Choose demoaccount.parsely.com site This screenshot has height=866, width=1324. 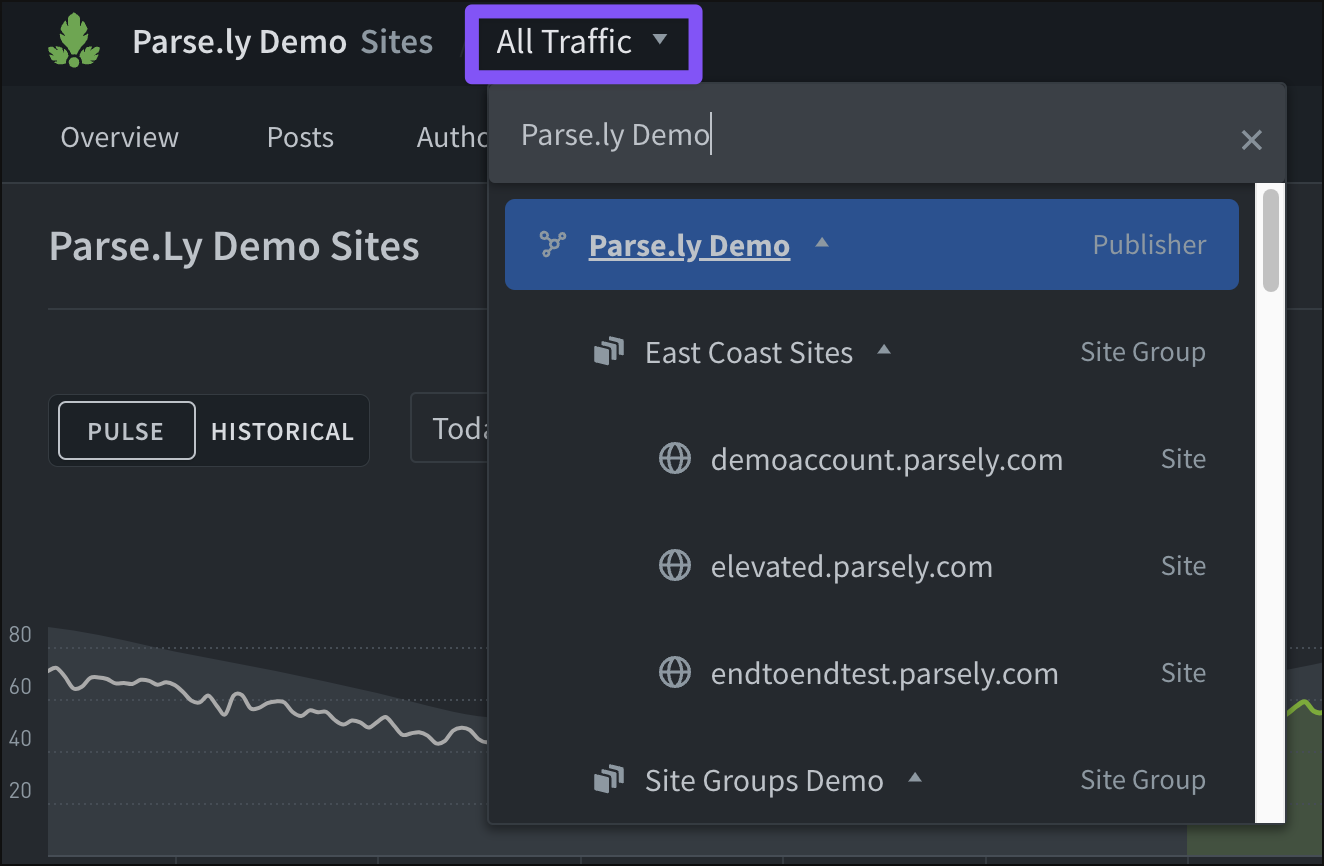tap(887, 459)
